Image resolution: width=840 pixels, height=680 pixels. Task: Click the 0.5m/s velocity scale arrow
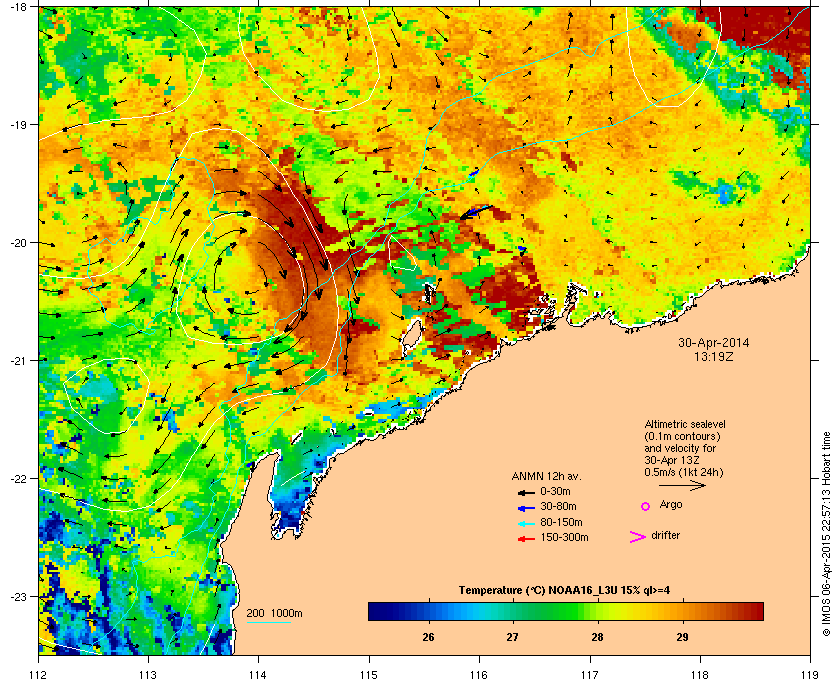(x=682, y=486)
